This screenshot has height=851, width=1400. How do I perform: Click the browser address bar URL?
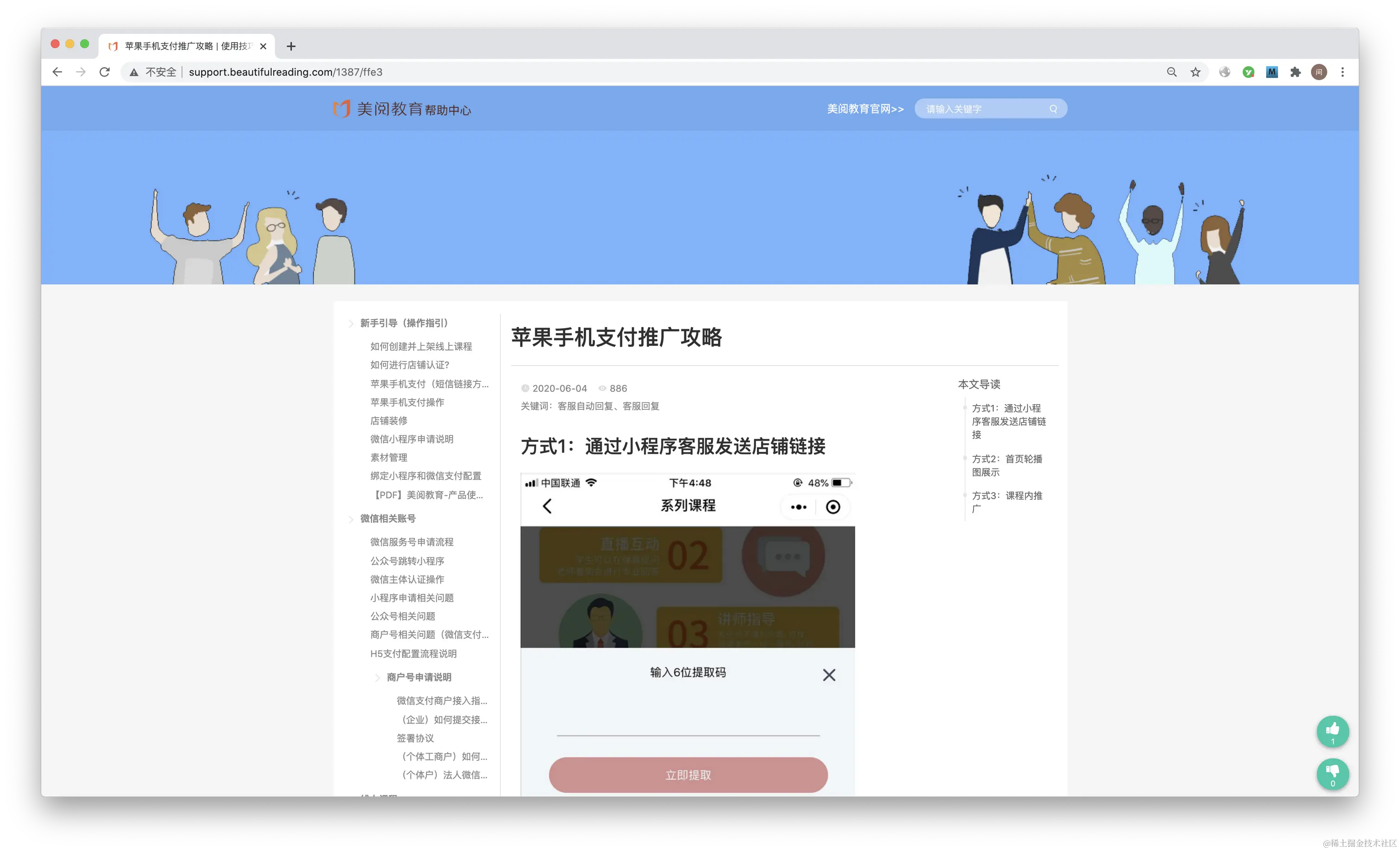coord(285,72)
